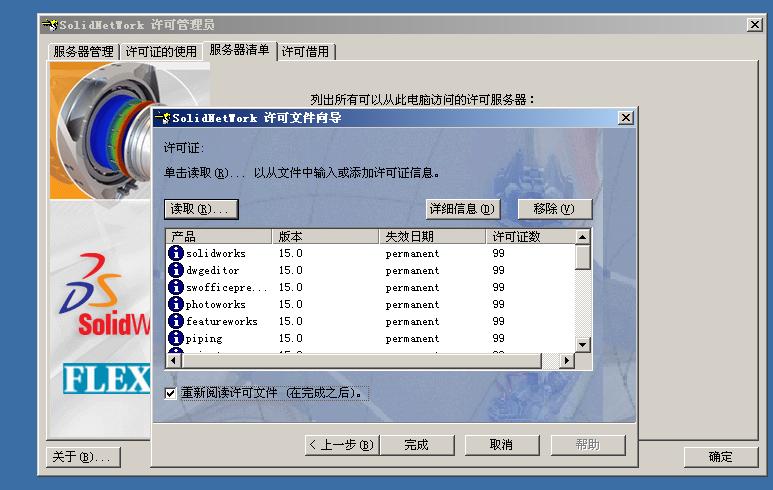Screen dimensions: 773x490
Task: Click the info icon next to solidworks
Action: click(x=176, y=253)
